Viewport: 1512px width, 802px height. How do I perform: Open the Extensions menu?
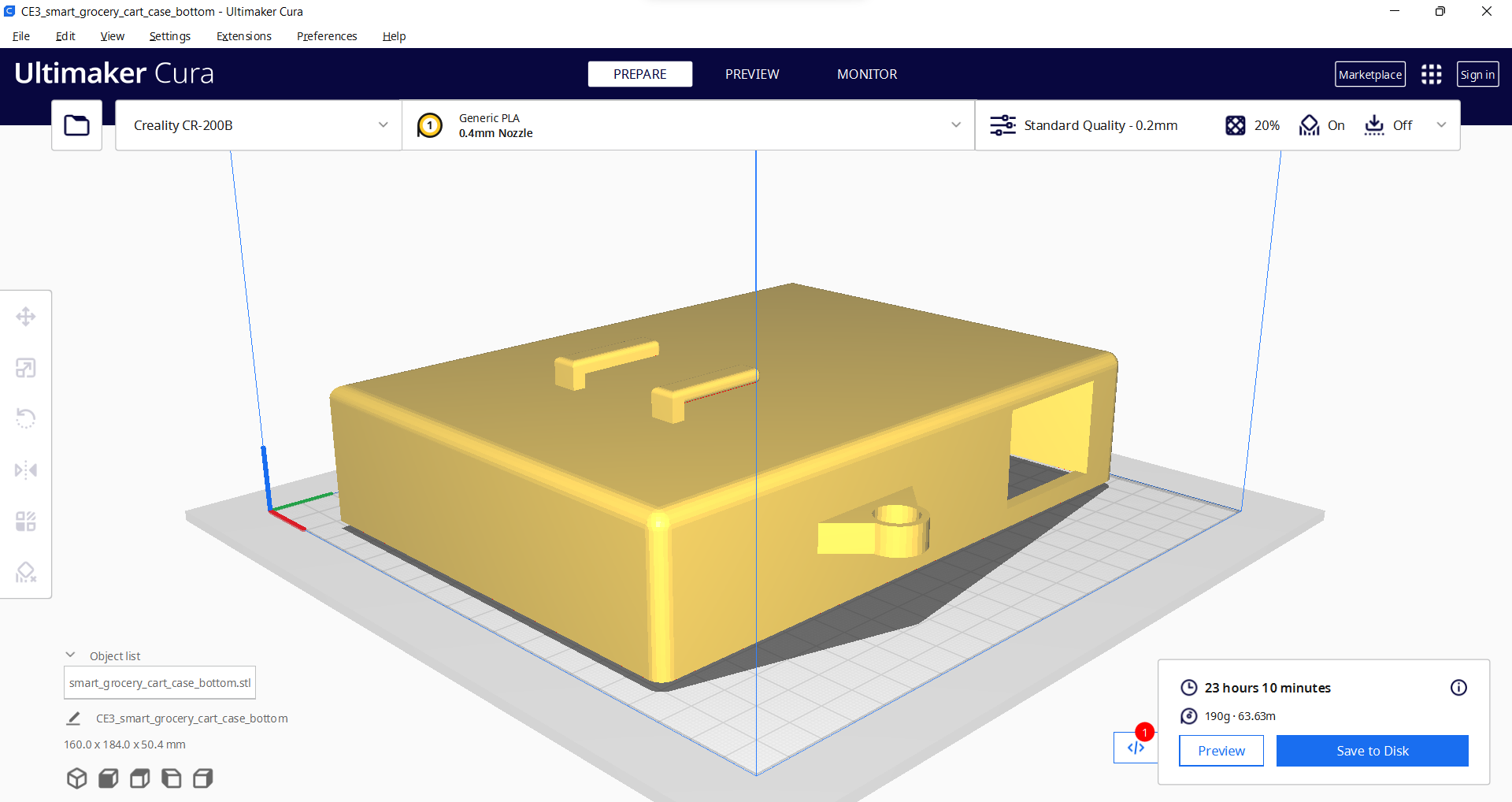click(244, 36)
